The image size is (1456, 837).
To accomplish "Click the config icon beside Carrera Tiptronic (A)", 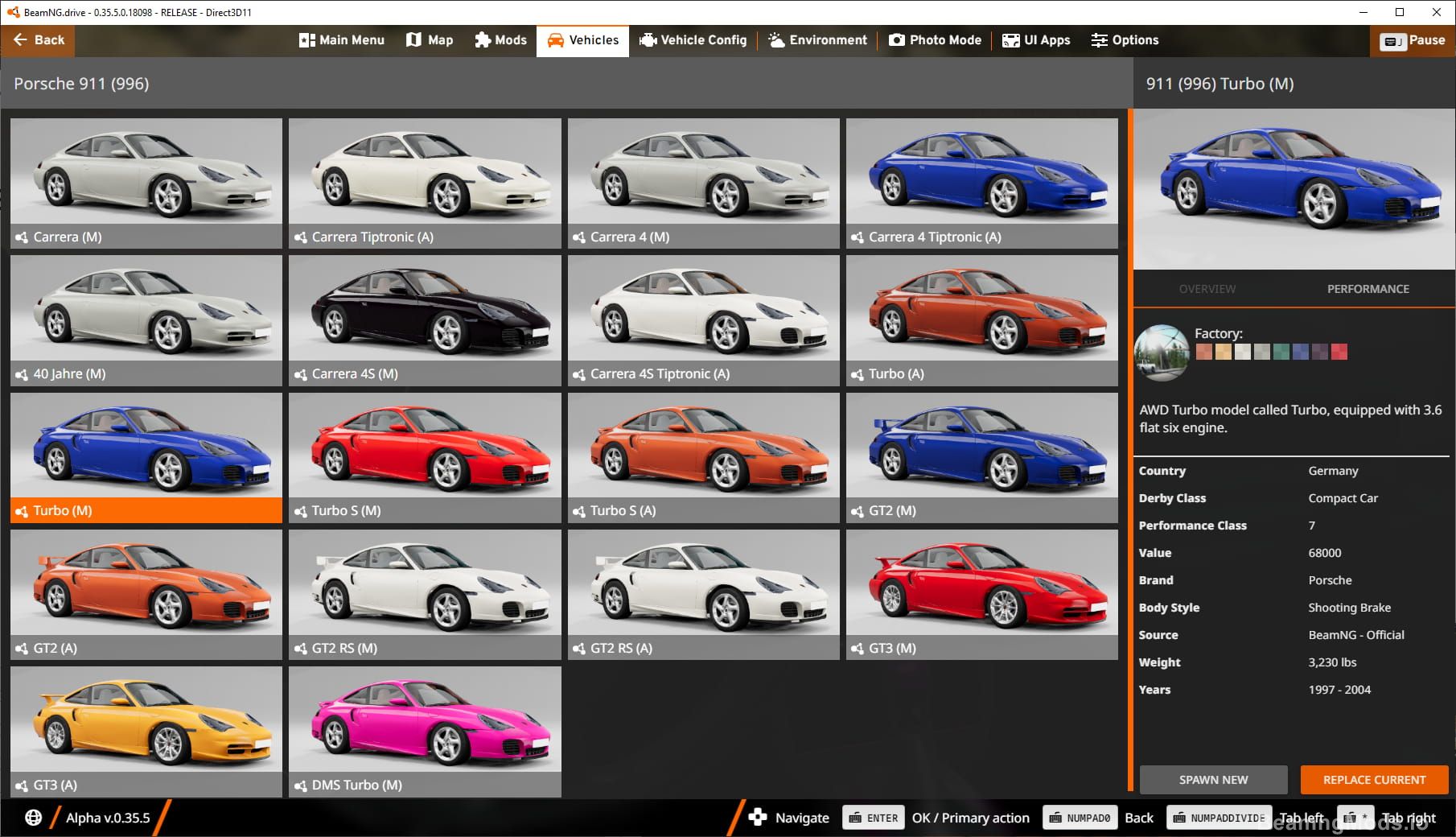I will coord(300,237).
